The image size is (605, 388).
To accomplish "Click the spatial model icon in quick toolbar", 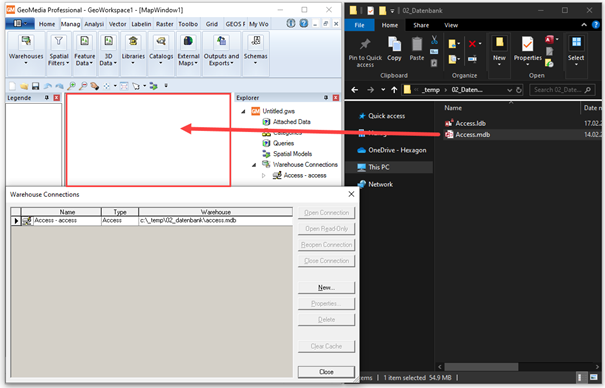I will (x=154, y=86).
